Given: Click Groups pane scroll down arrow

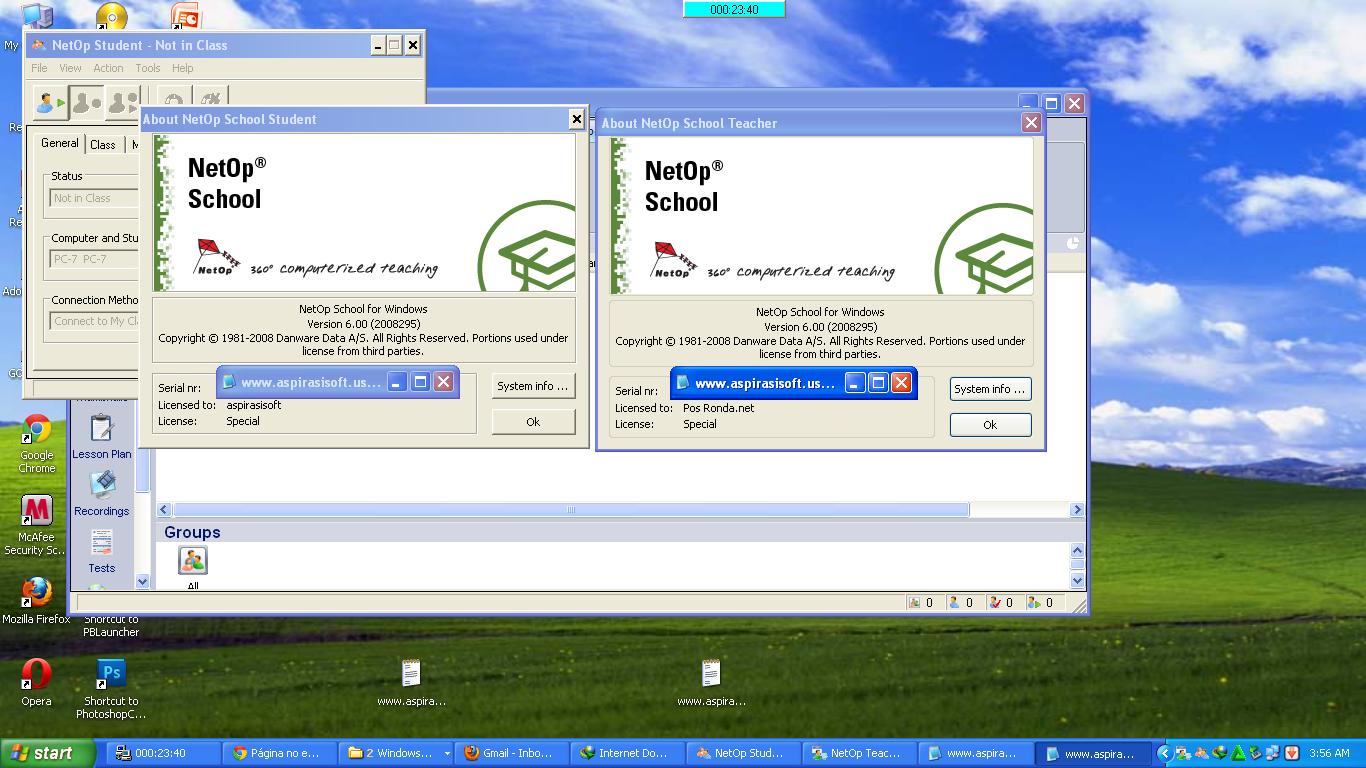Looking at the screenshot, I should [1077, 580].
